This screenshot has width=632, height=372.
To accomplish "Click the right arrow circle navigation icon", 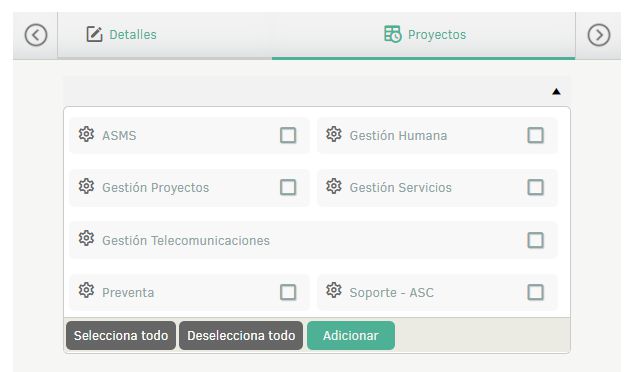I will click(x=599, y=35).
